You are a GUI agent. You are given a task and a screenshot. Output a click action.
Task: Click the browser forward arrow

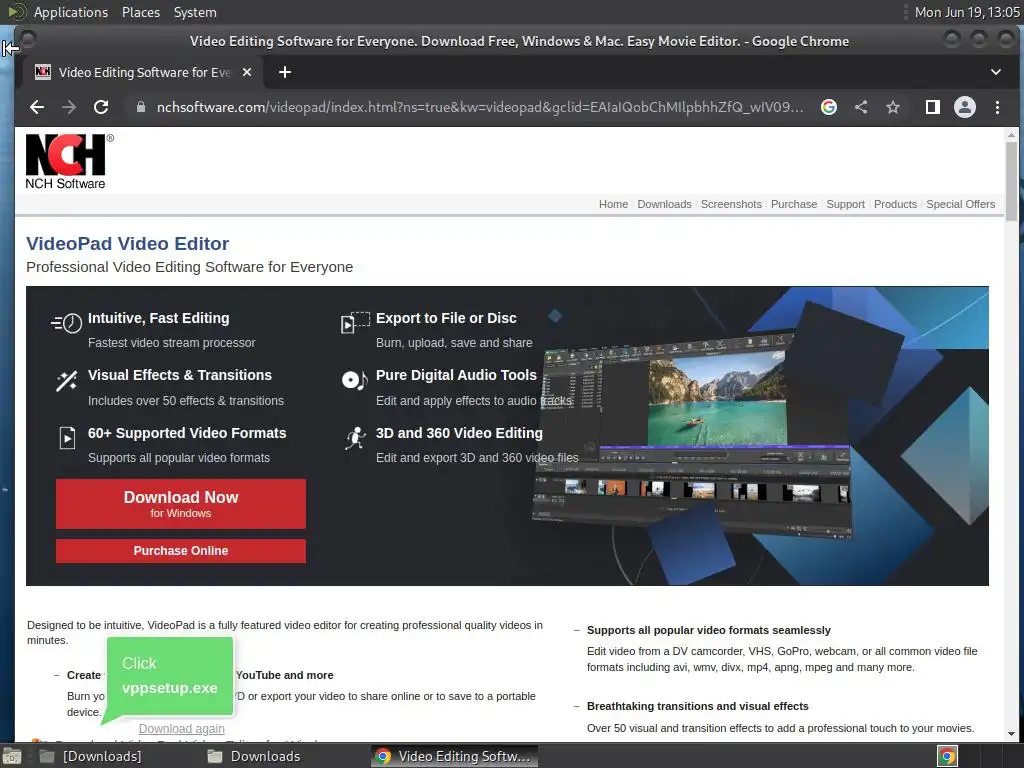pyautogui.click(x=69, y=107)
